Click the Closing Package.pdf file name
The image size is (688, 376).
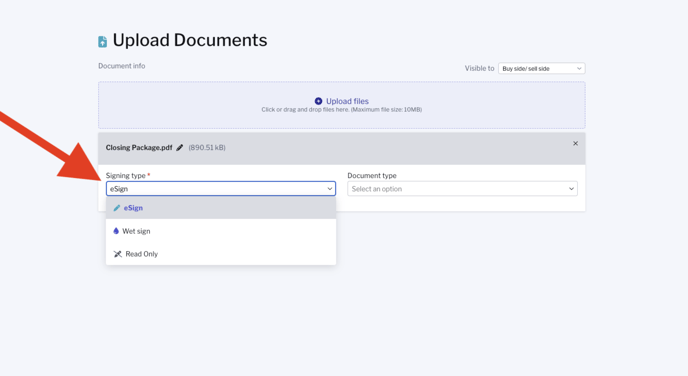(139, 147)
